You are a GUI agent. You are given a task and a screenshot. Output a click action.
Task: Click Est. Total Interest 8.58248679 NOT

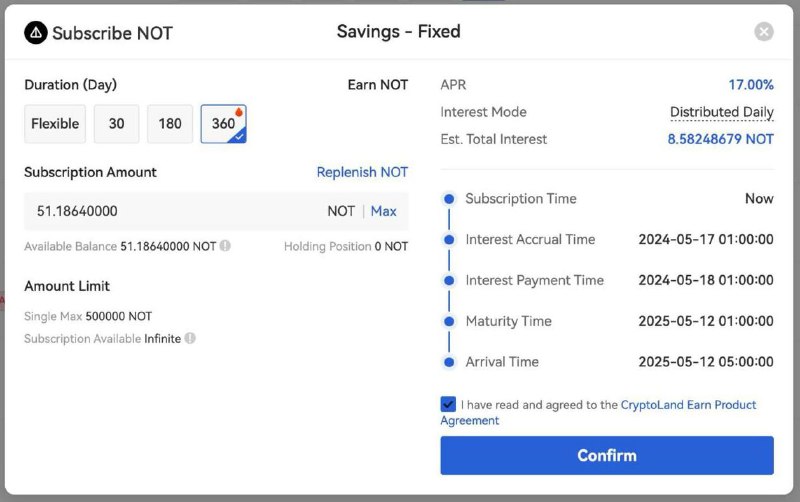(x=720, y=139)
